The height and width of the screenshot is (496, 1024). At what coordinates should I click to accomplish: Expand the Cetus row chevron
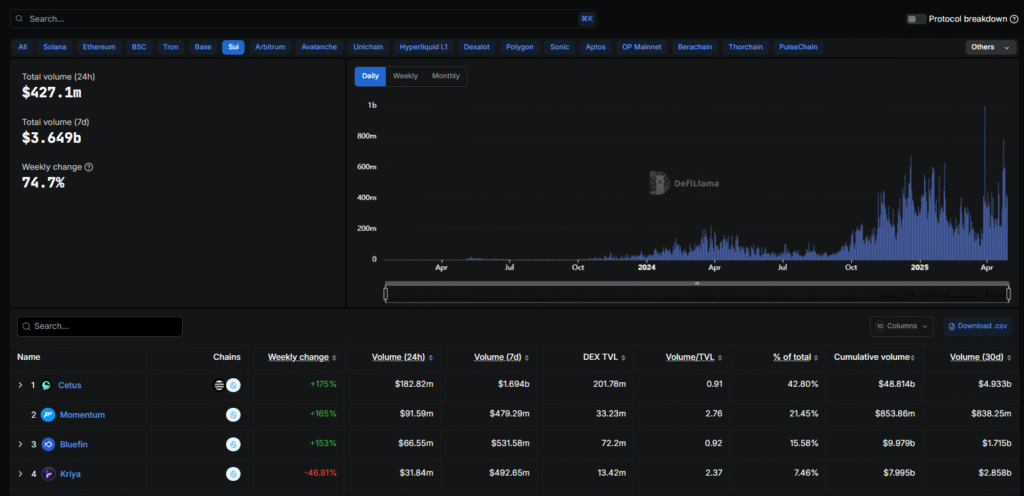pyautogui.click(x=20, y=385)
